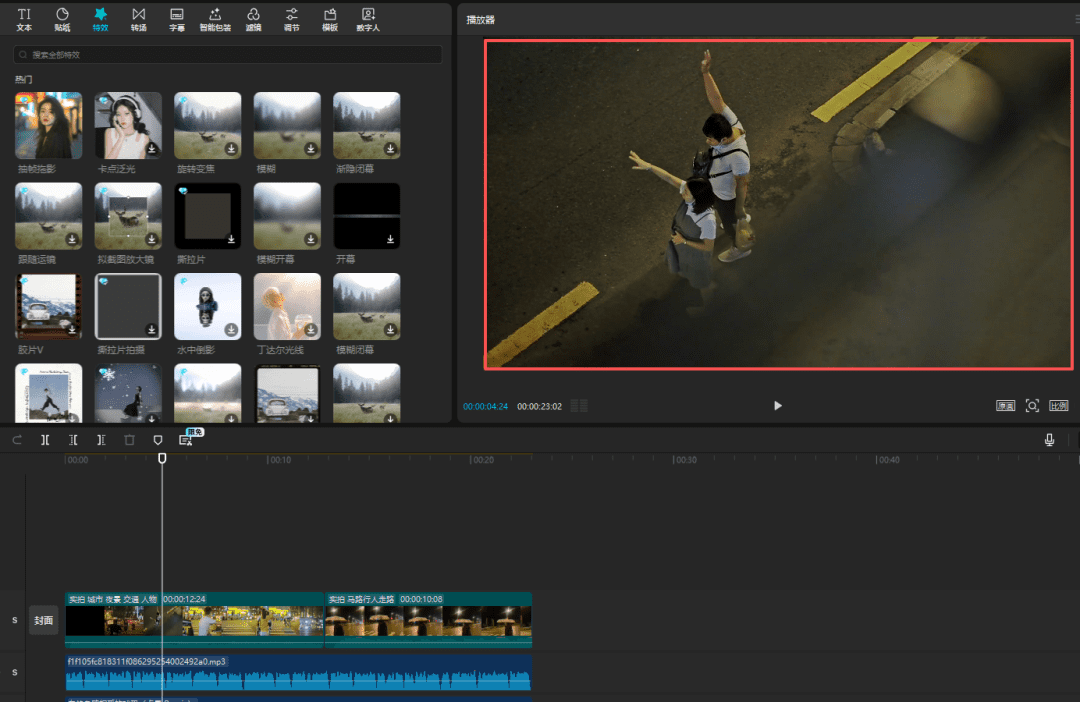This screenshot has height=702, width=1080.
Task: Select the 抽帧拖影 effect thumbnail
Action: click(x=48, y=125)
